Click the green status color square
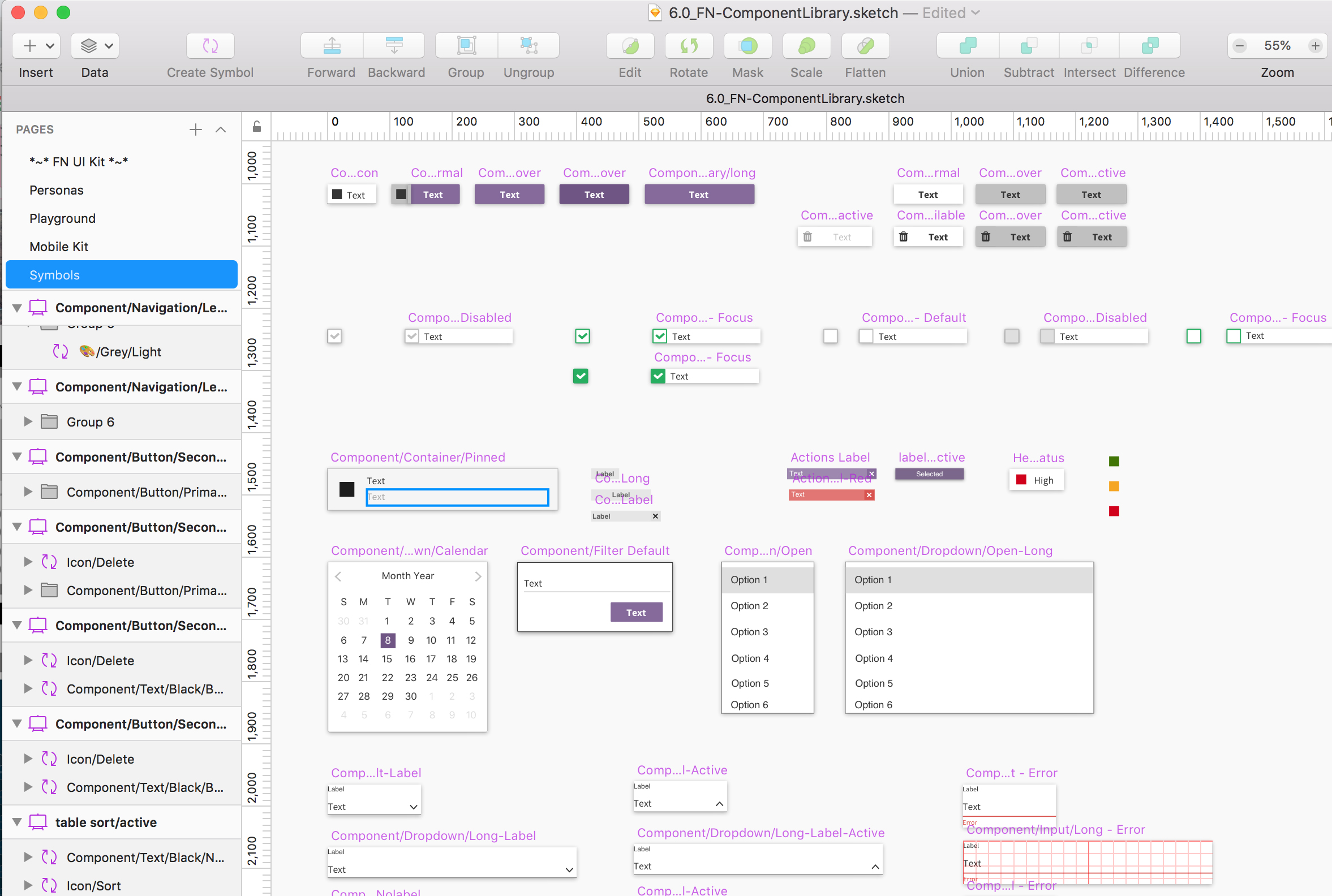Viewport: 1332px width, 896px height. coord(1114,461)
